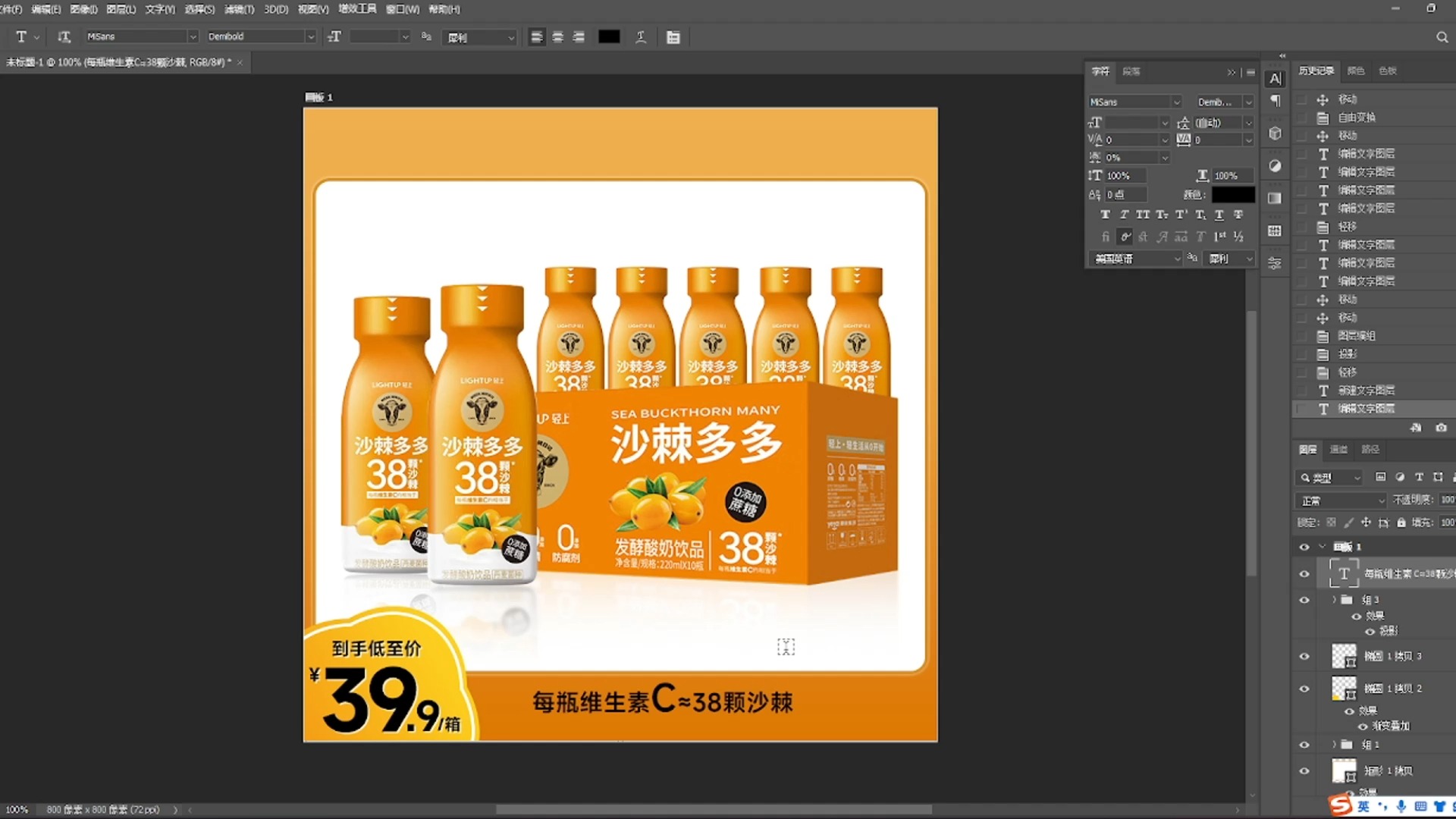Open the Adjustments half-circle icon in dock
This screenshot has height=819, width=1456.
(1276, 166)
